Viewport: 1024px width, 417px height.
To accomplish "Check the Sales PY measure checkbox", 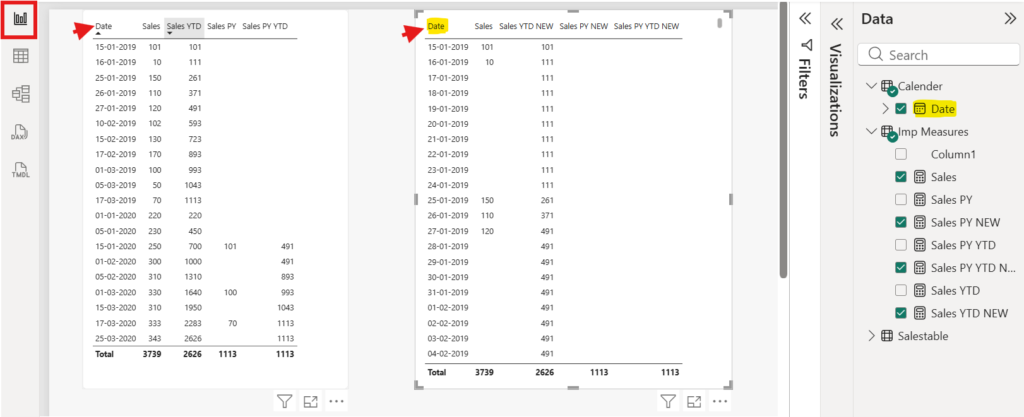I will (x=901, y=200).
